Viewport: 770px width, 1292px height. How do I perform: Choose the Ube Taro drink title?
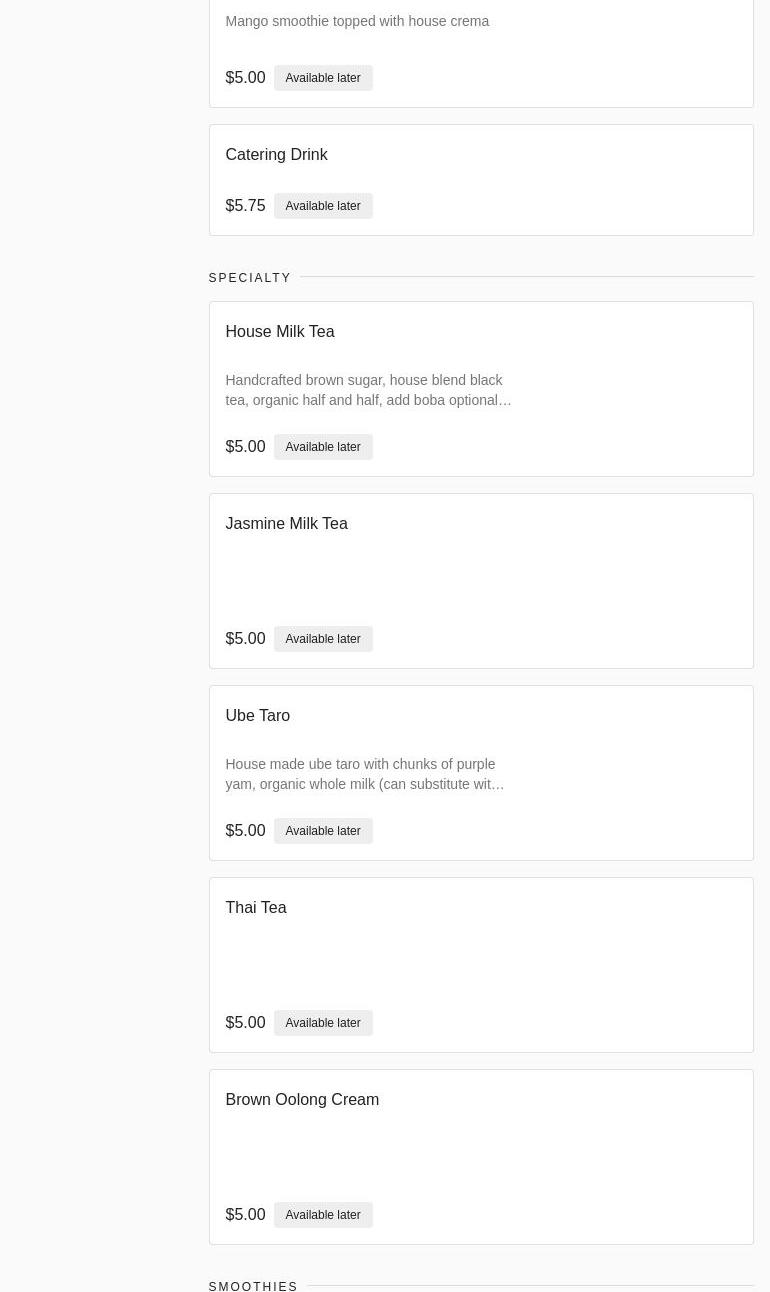coord(257,716)
